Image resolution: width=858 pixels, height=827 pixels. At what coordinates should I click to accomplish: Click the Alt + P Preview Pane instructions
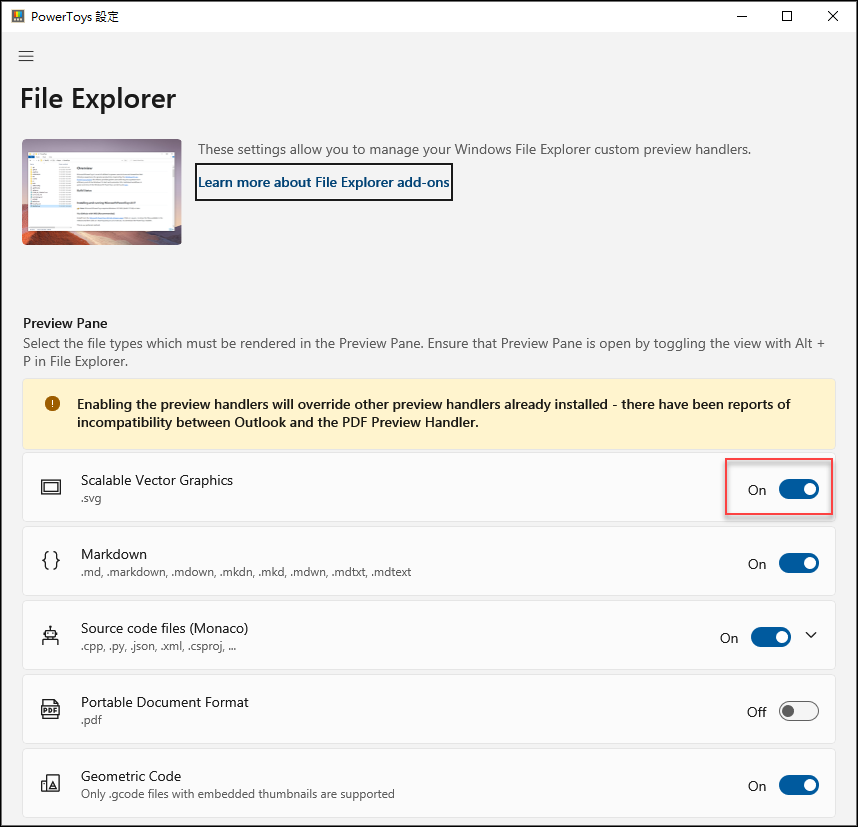pyautogui.click(x=424, y=352)
